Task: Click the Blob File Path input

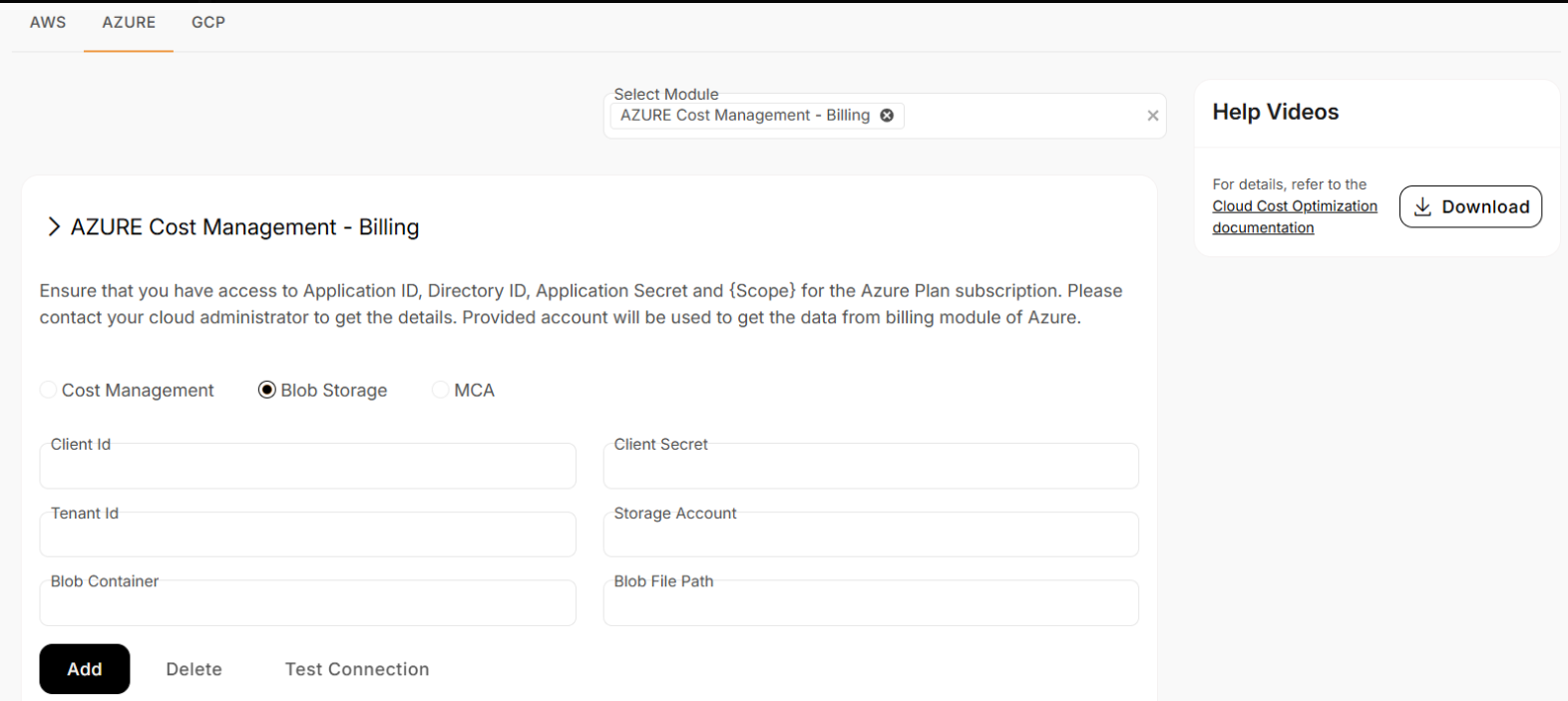Action: point(870,604)
